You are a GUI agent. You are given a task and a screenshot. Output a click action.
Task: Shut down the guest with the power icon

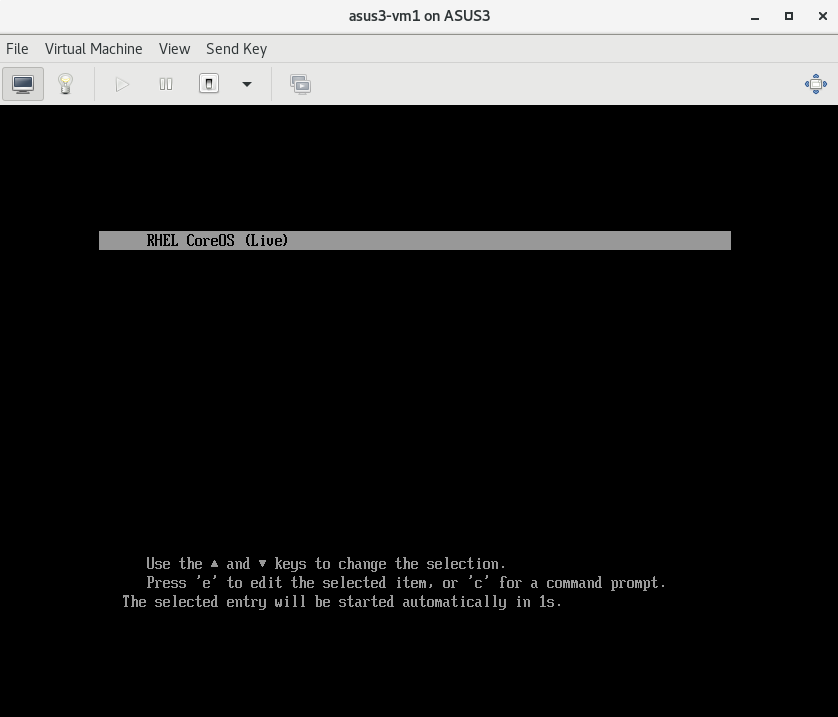[x=208, y=84]
